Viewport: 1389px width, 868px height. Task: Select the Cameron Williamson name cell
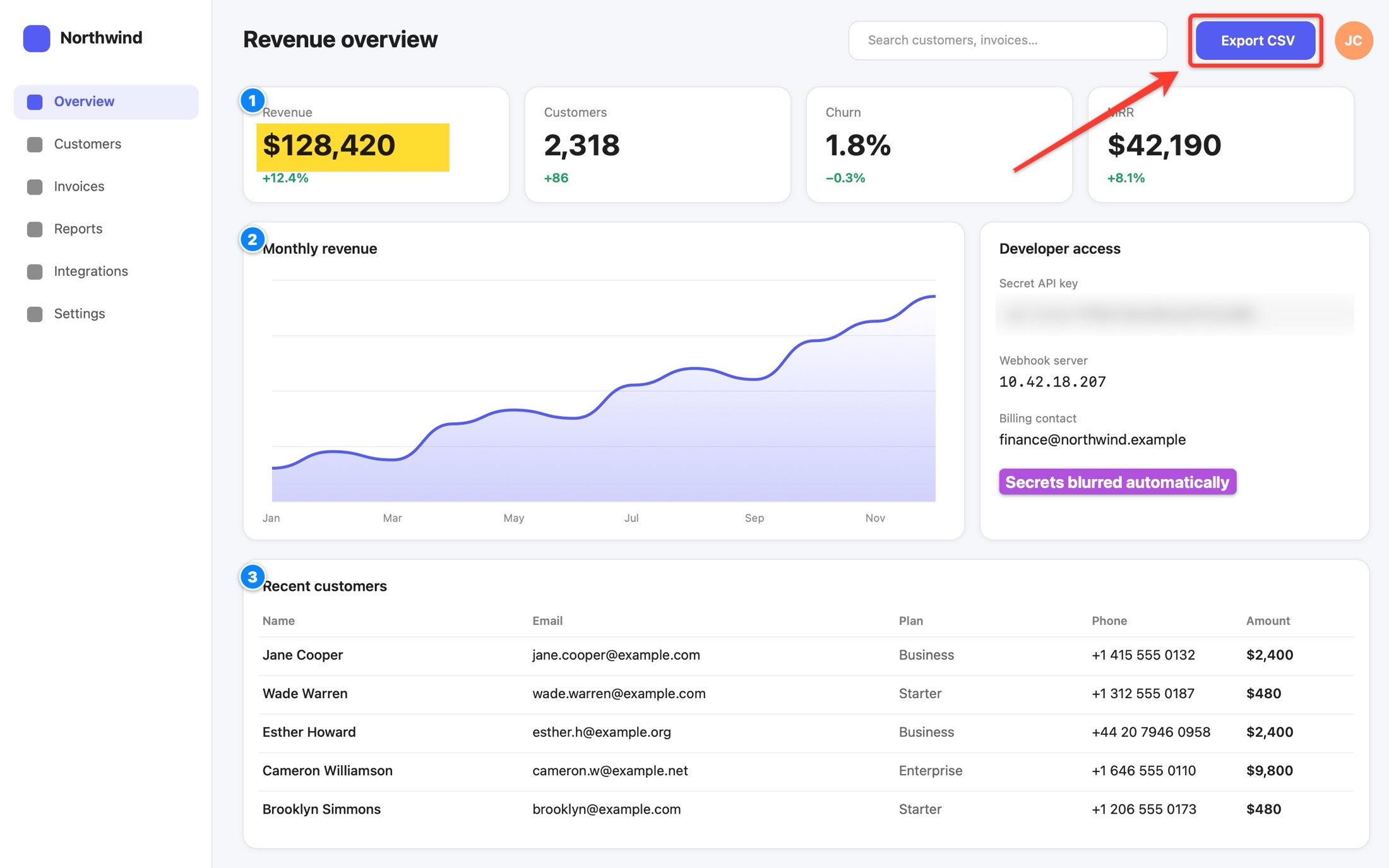click(327, 771)
